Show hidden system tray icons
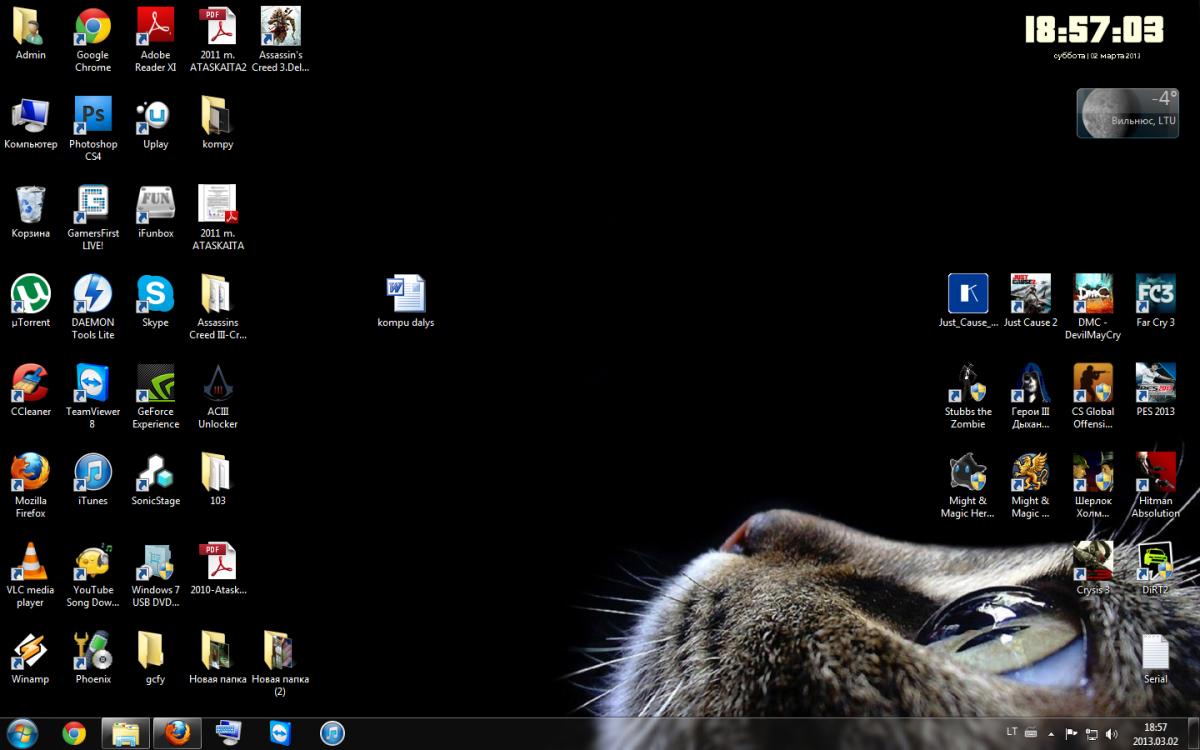 (1053, 733)
